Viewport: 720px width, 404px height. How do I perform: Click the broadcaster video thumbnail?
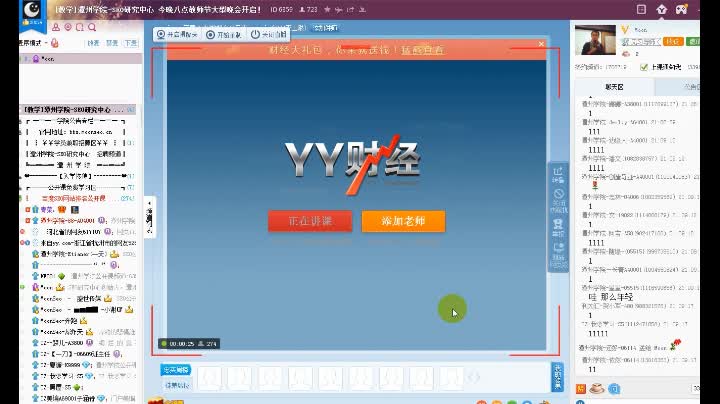pyautogui.click(x=595, y=40)
